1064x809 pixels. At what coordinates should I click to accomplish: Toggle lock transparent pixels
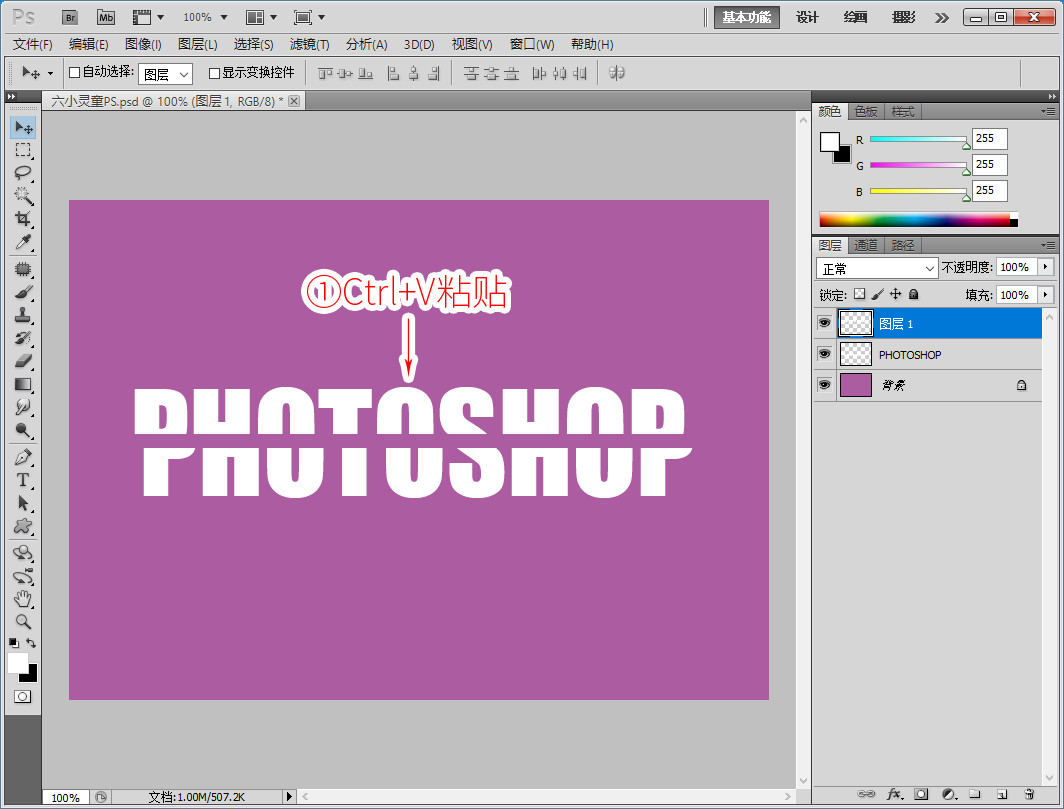[x=860, y=294]
